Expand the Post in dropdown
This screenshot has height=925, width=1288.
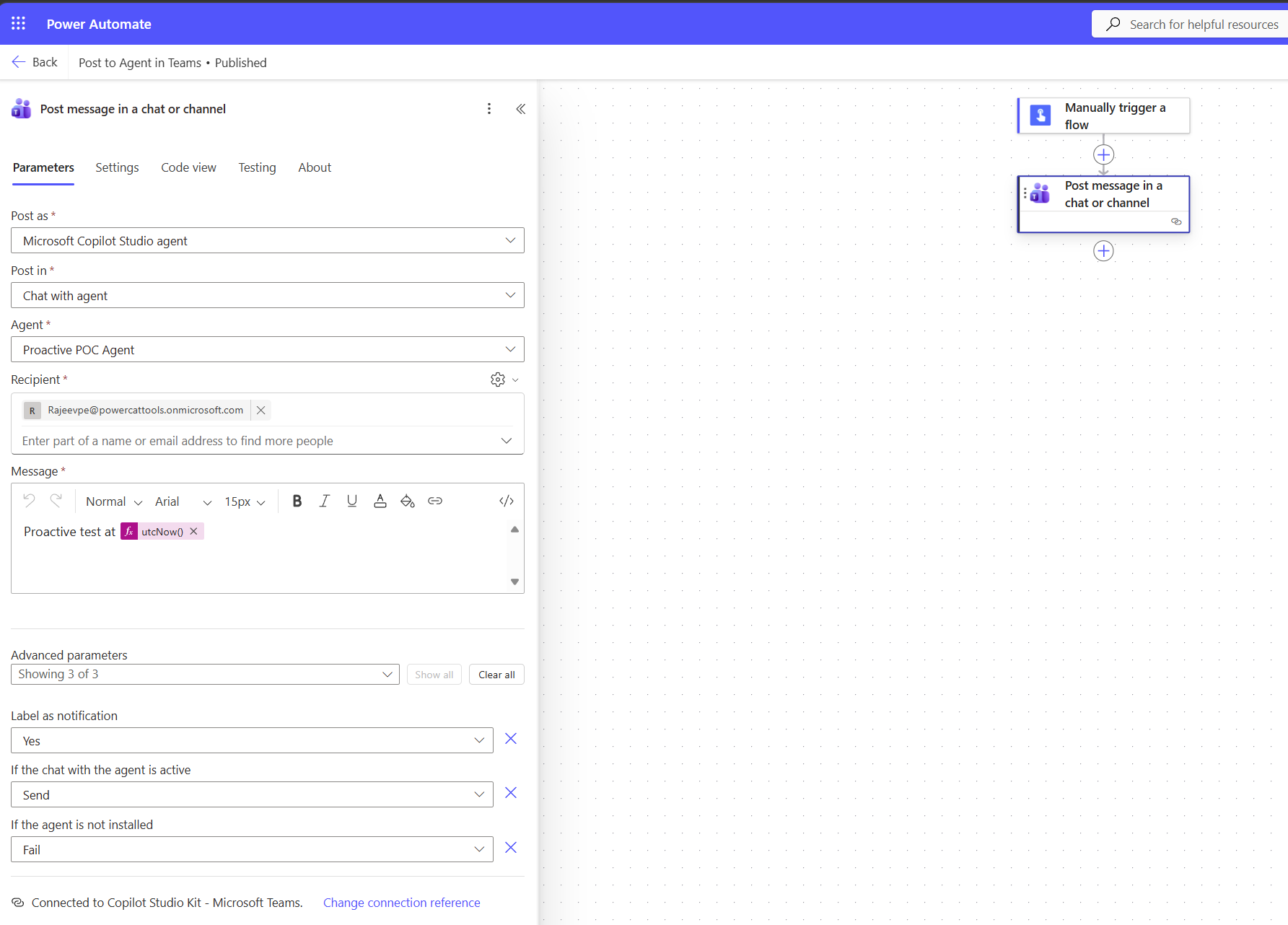pos(268,295)
